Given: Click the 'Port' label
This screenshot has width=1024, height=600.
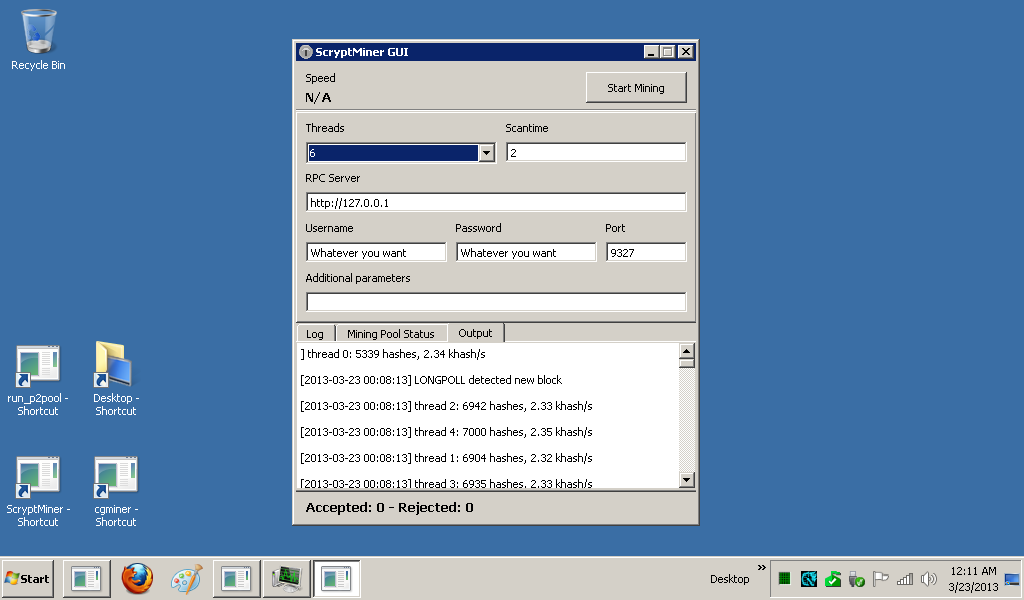Looking at the screenshot, I should [615, 228].
